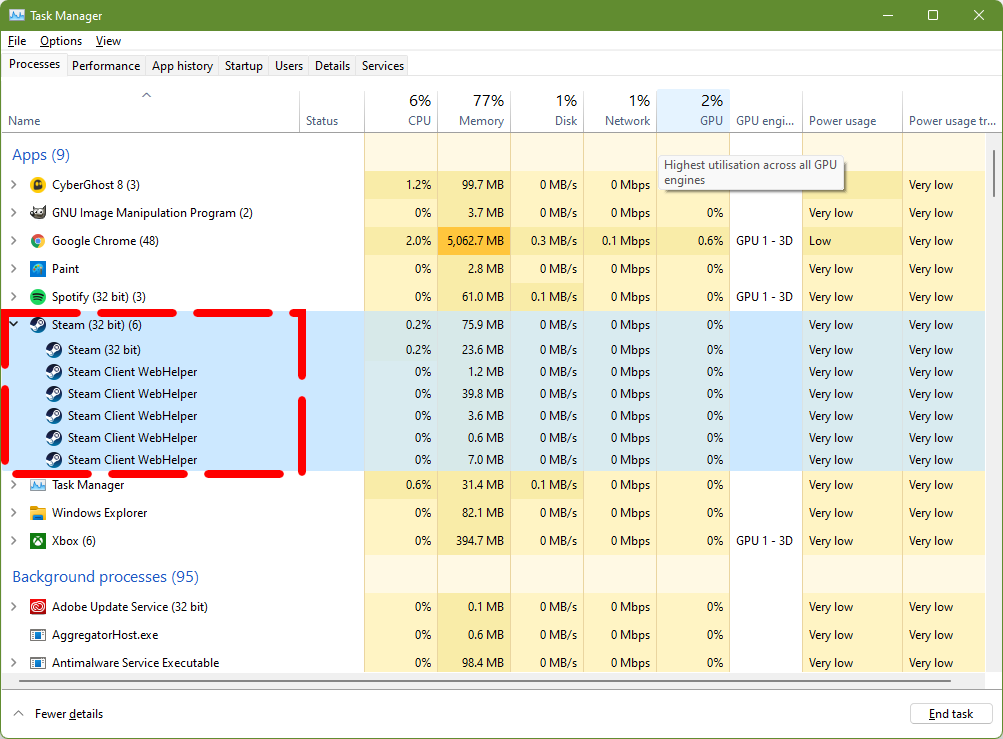
Task: Click the Antimalware Service Executable icon
Action: click(38, 663)
